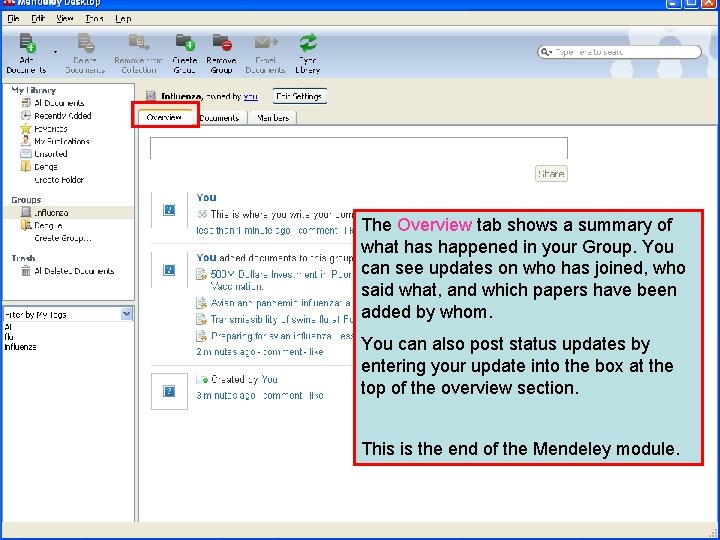The height and width of the screenshot is (540, 720).
Task: Click the Avian and pandemic influenza document icon
Action: (202, 303)
